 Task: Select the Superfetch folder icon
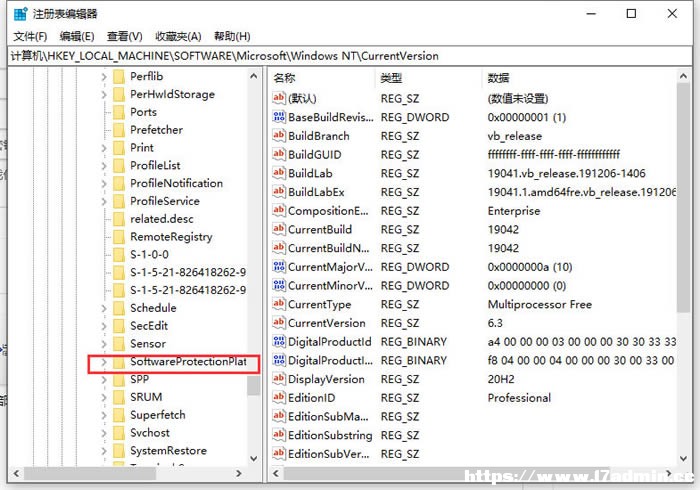tap(119, 415)
